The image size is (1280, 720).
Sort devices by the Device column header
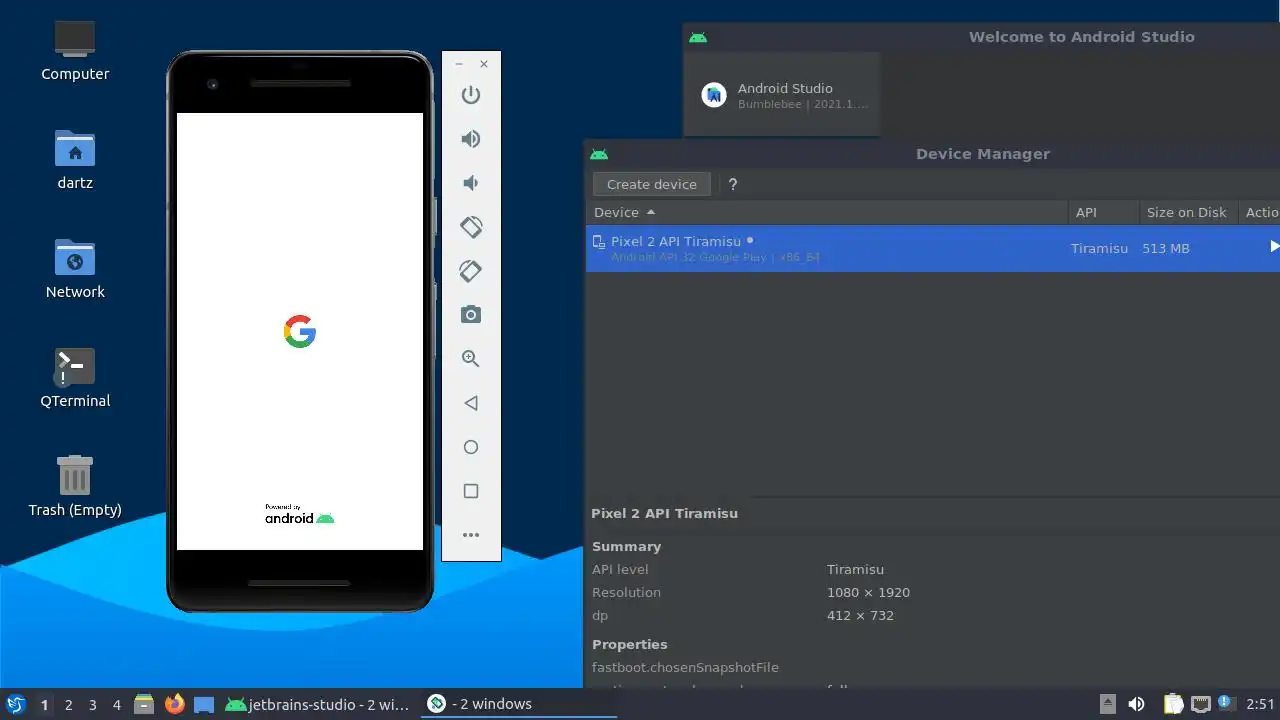coord(827,212)
